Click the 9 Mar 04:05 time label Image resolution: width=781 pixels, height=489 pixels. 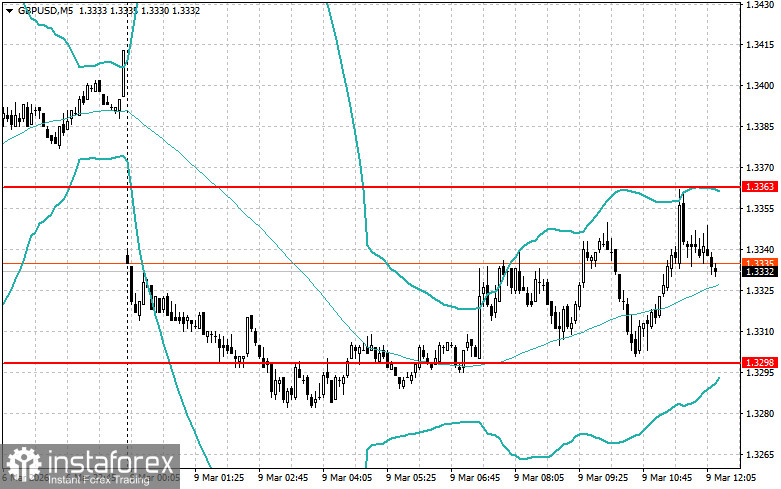347,478
